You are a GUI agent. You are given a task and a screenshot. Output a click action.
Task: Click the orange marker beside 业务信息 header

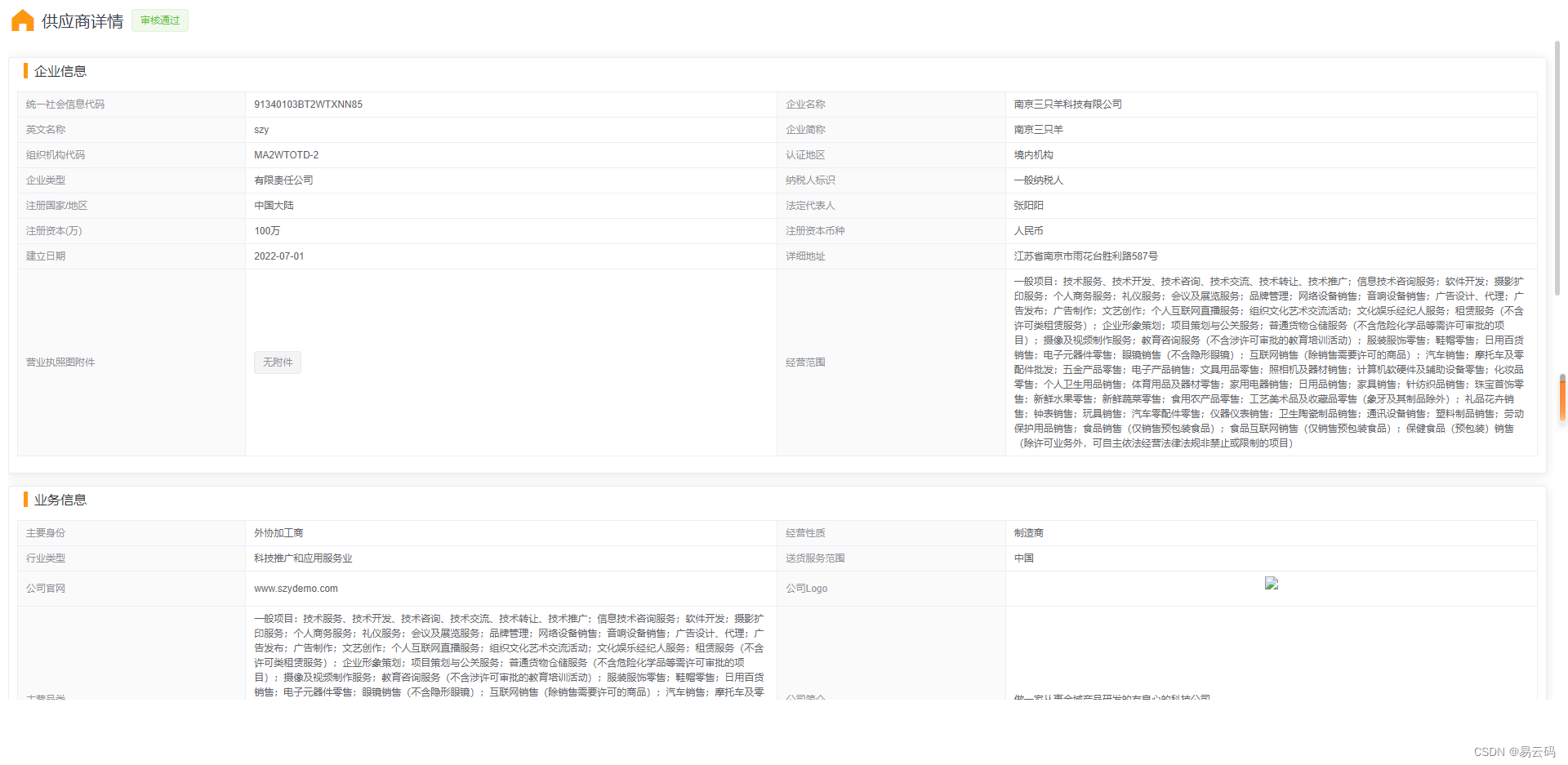point(26,500)
